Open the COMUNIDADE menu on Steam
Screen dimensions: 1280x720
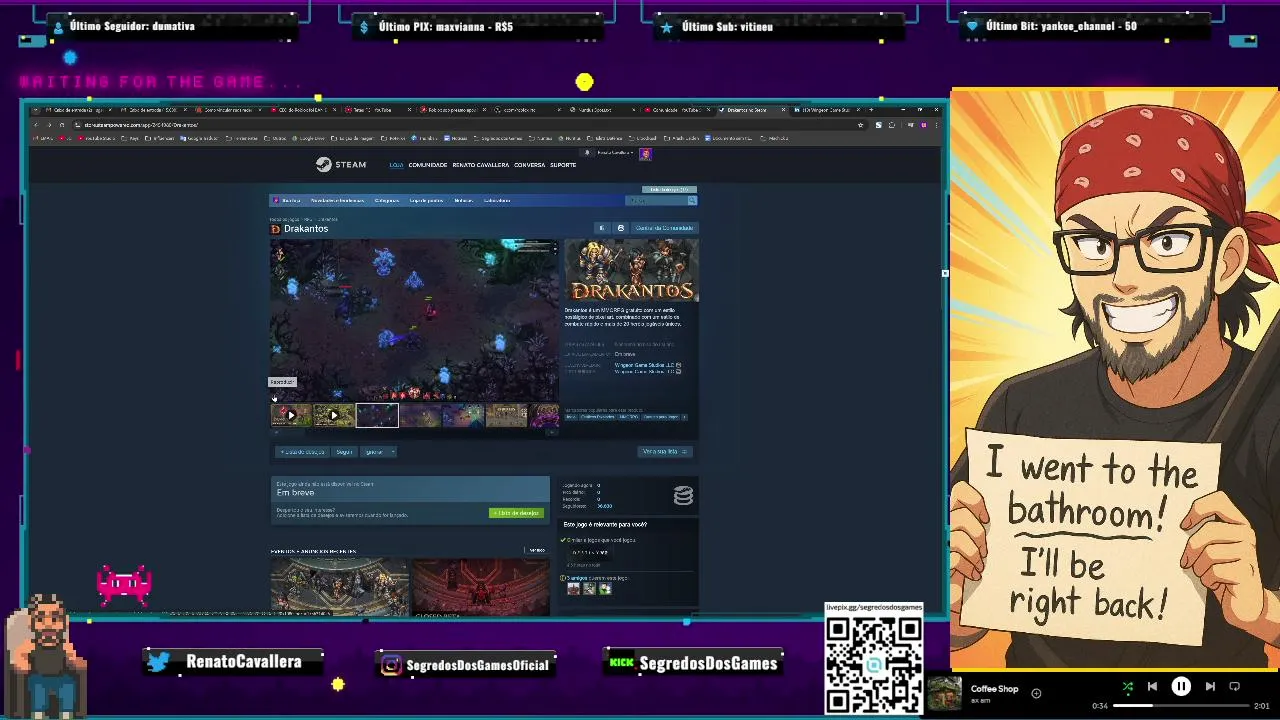click(x=427, y=165)
